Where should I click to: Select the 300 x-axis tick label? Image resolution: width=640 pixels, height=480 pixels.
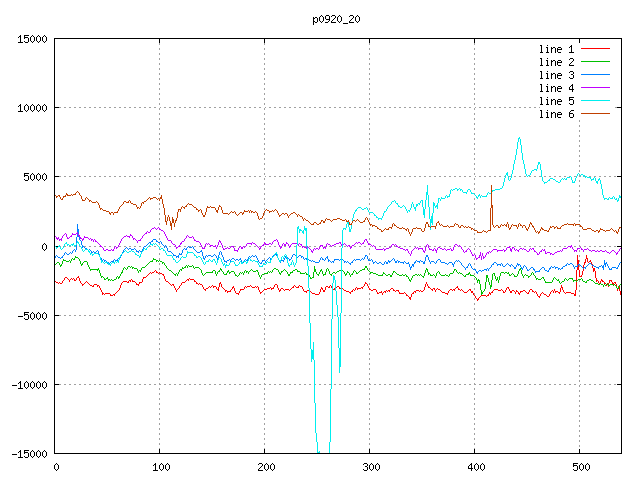coord(370,467)
